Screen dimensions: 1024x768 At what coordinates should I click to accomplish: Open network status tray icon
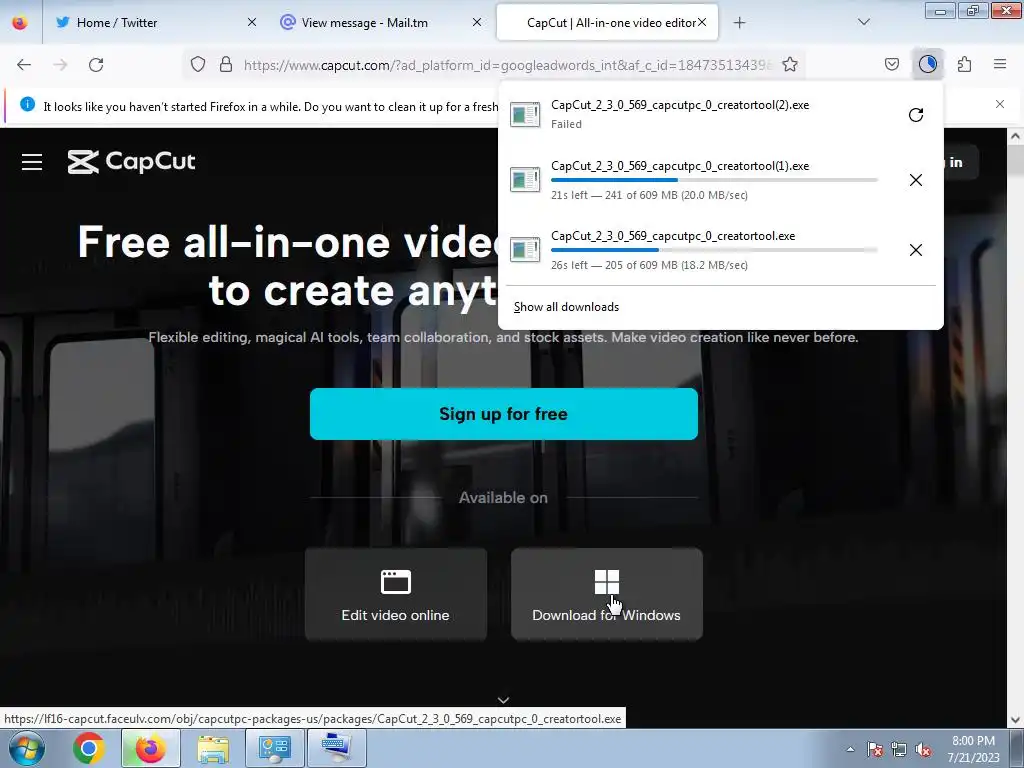(x=899, y=749)
